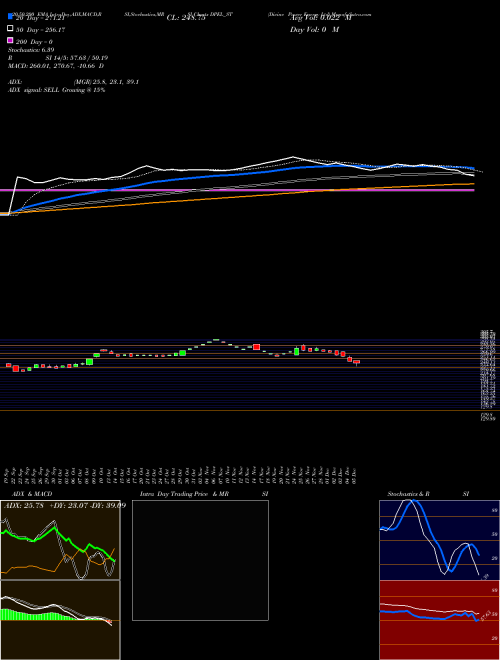
Task: Click the 'ADX & MACD' panel title
Action: point(32,494)
